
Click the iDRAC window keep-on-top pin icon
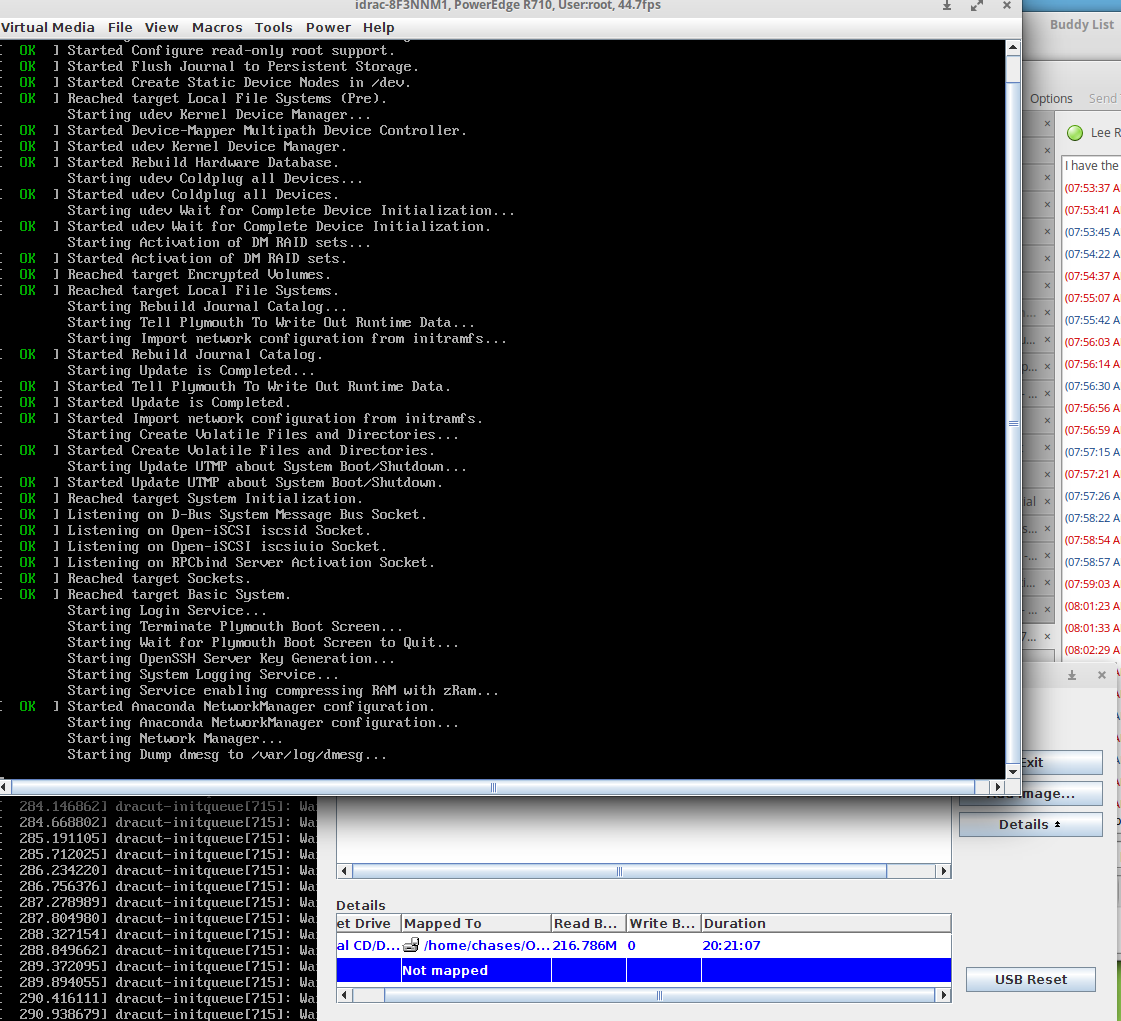tap(947, 6)
